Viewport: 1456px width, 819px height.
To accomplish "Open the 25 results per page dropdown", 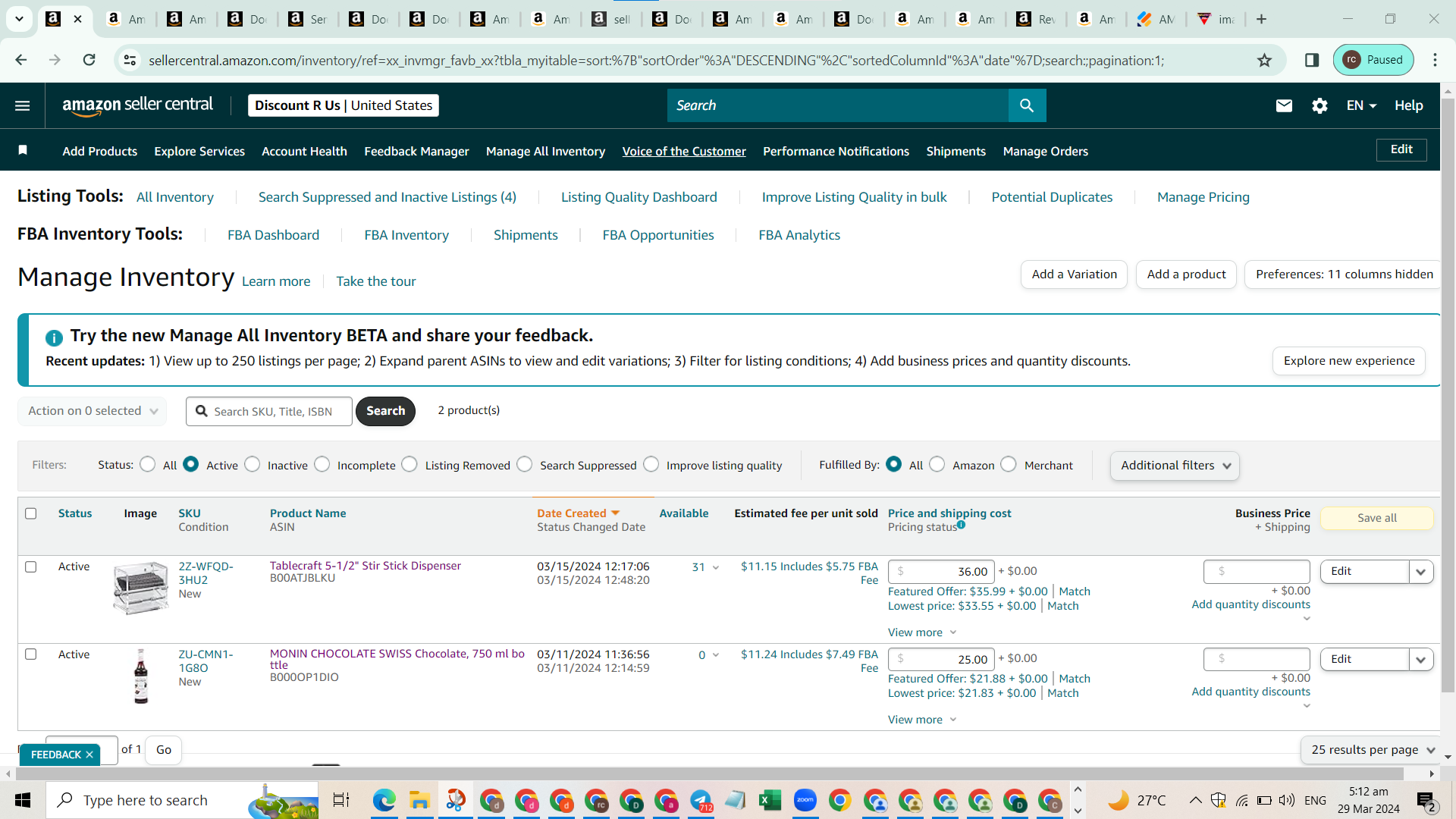I will click(1371, 750).
